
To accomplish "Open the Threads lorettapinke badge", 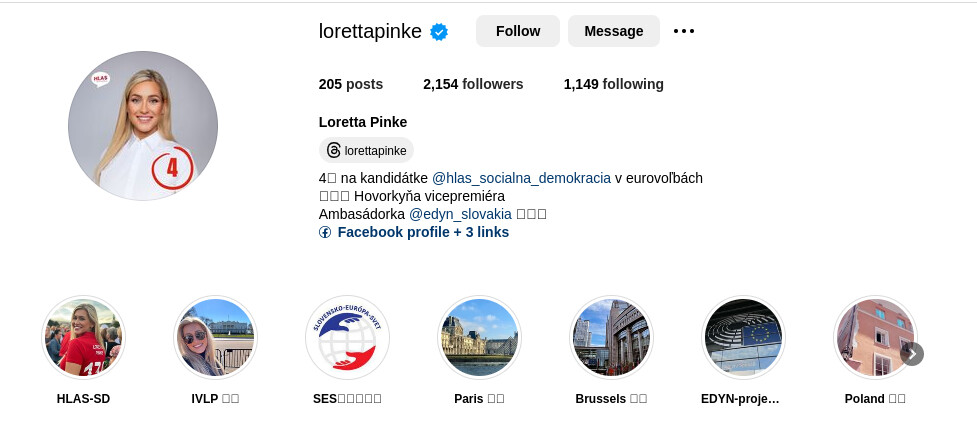I will (366, 151).
